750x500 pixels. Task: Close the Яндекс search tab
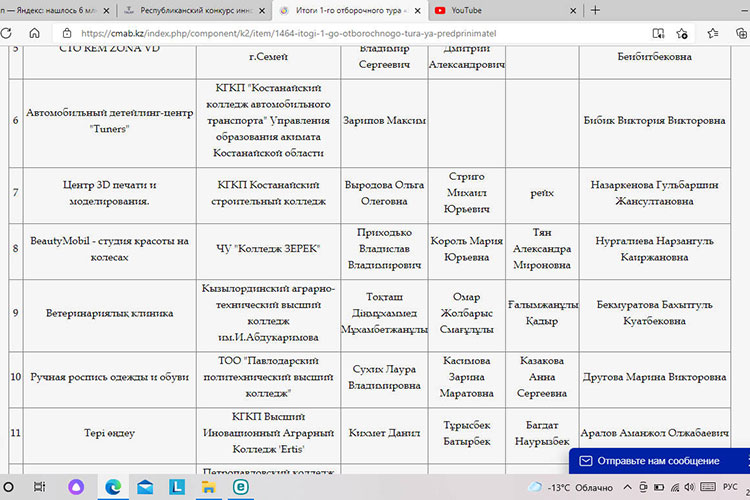point(106,11)
